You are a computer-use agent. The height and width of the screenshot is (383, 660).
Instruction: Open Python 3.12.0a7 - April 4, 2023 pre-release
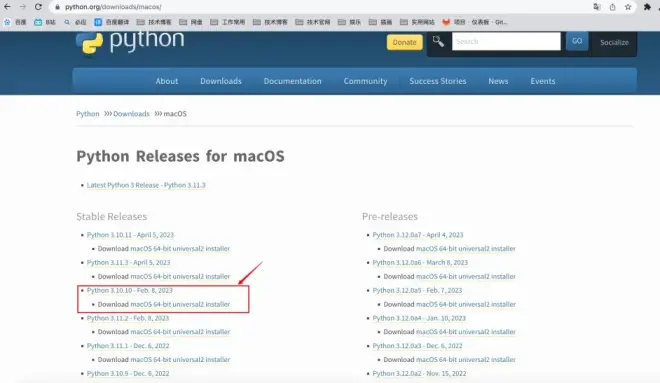pyautogui.click(x=418, y=235)
